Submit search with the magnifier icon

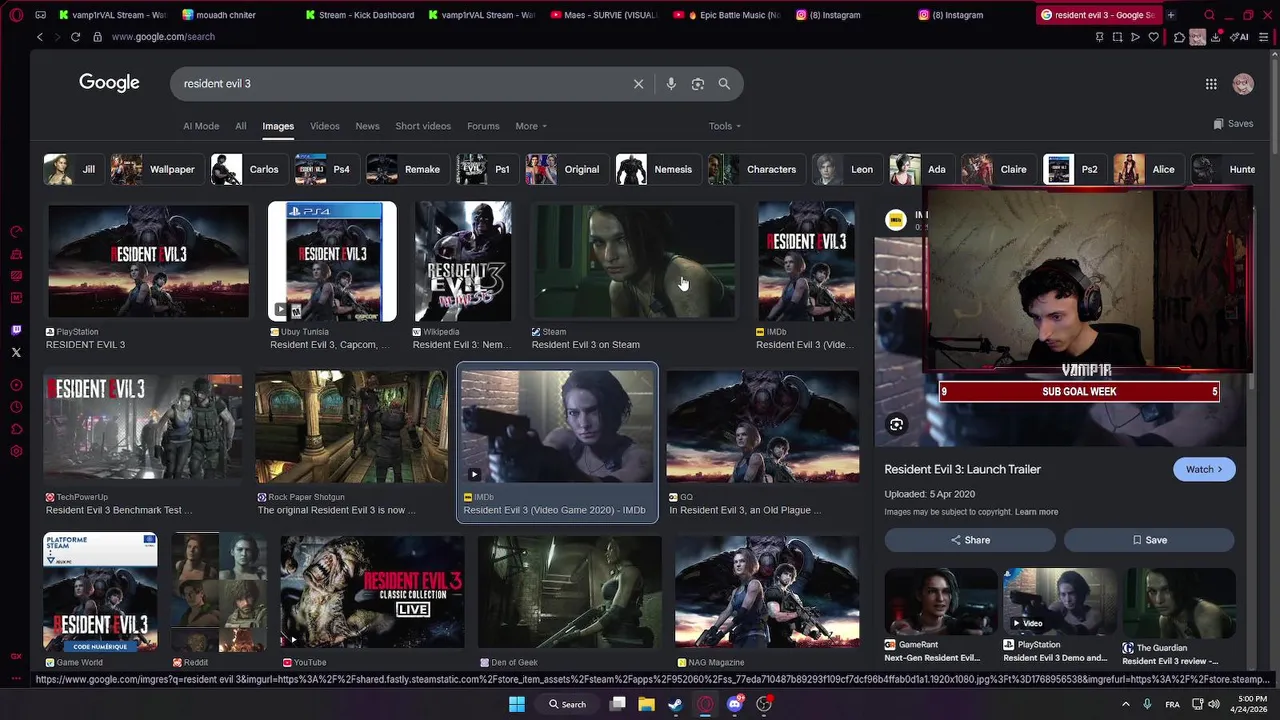[x=724, y=84]
